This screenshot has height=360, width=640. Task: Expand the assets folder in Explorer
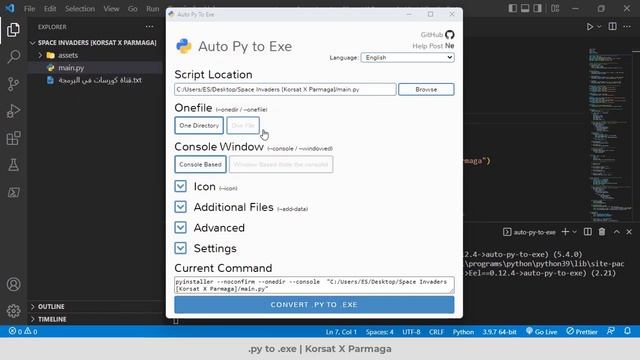pos(40,55)
